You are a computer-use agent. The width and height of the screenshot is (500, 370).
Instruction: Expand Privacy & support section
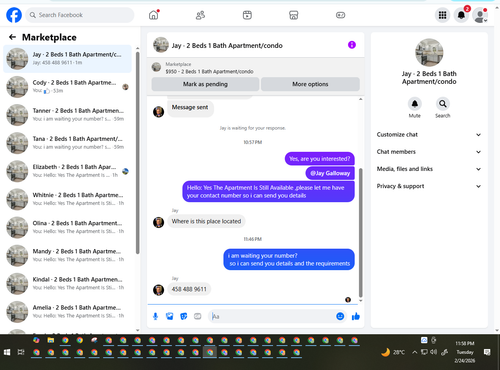tap(429, 186)
